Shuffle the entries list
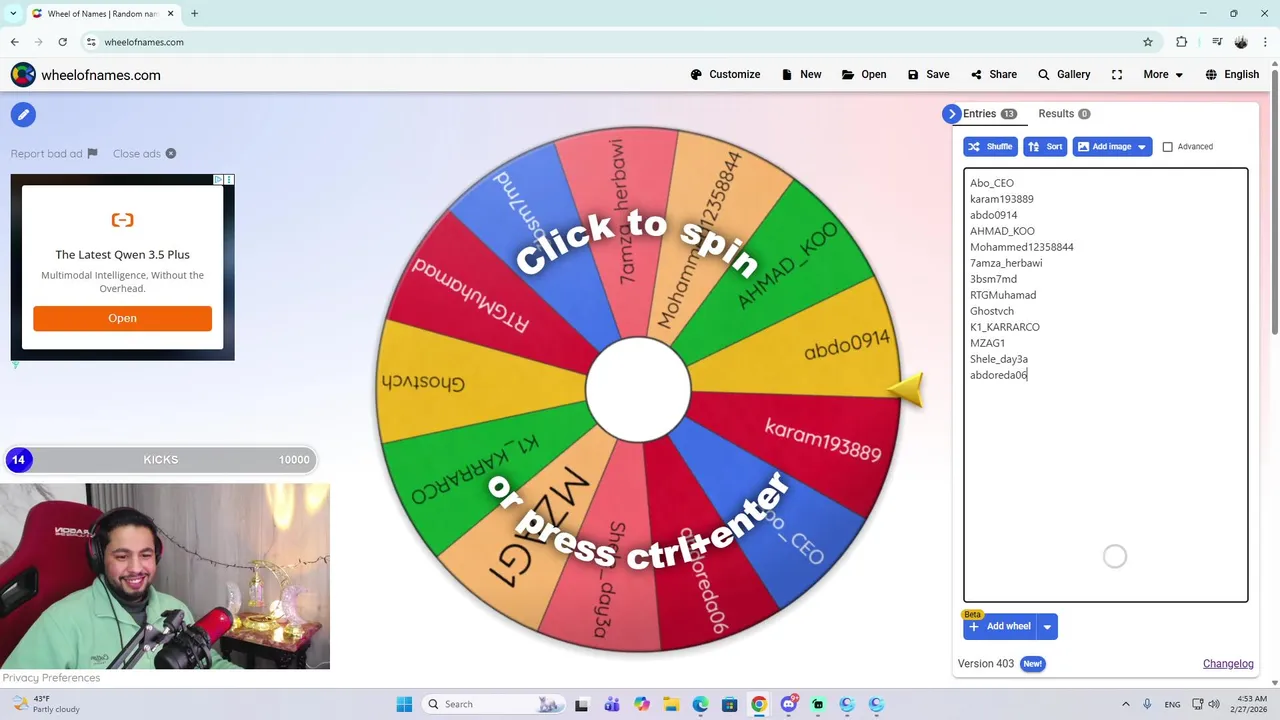The image size is (1280, 720). pos(990,146)
